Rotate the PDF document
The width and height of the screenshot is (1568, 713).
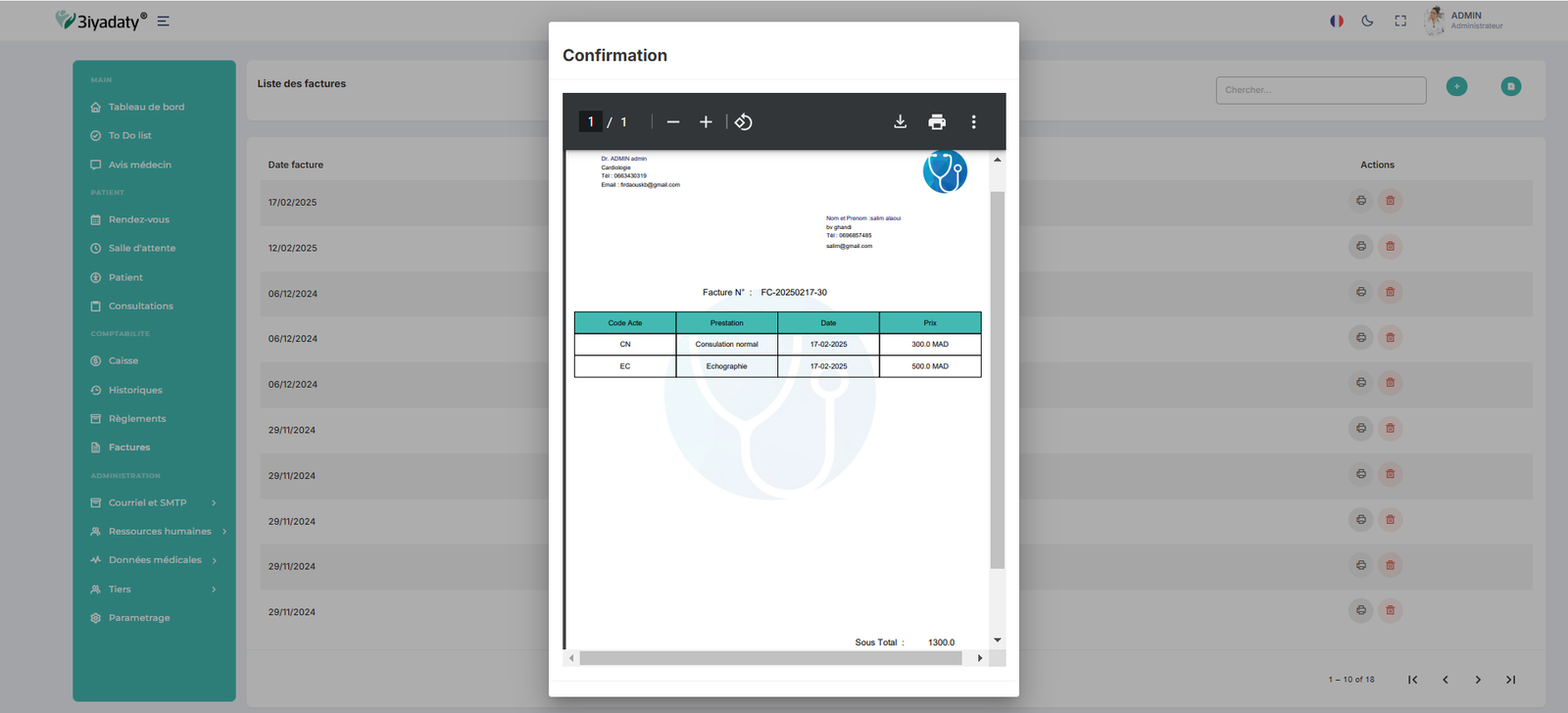click(744, 122)
